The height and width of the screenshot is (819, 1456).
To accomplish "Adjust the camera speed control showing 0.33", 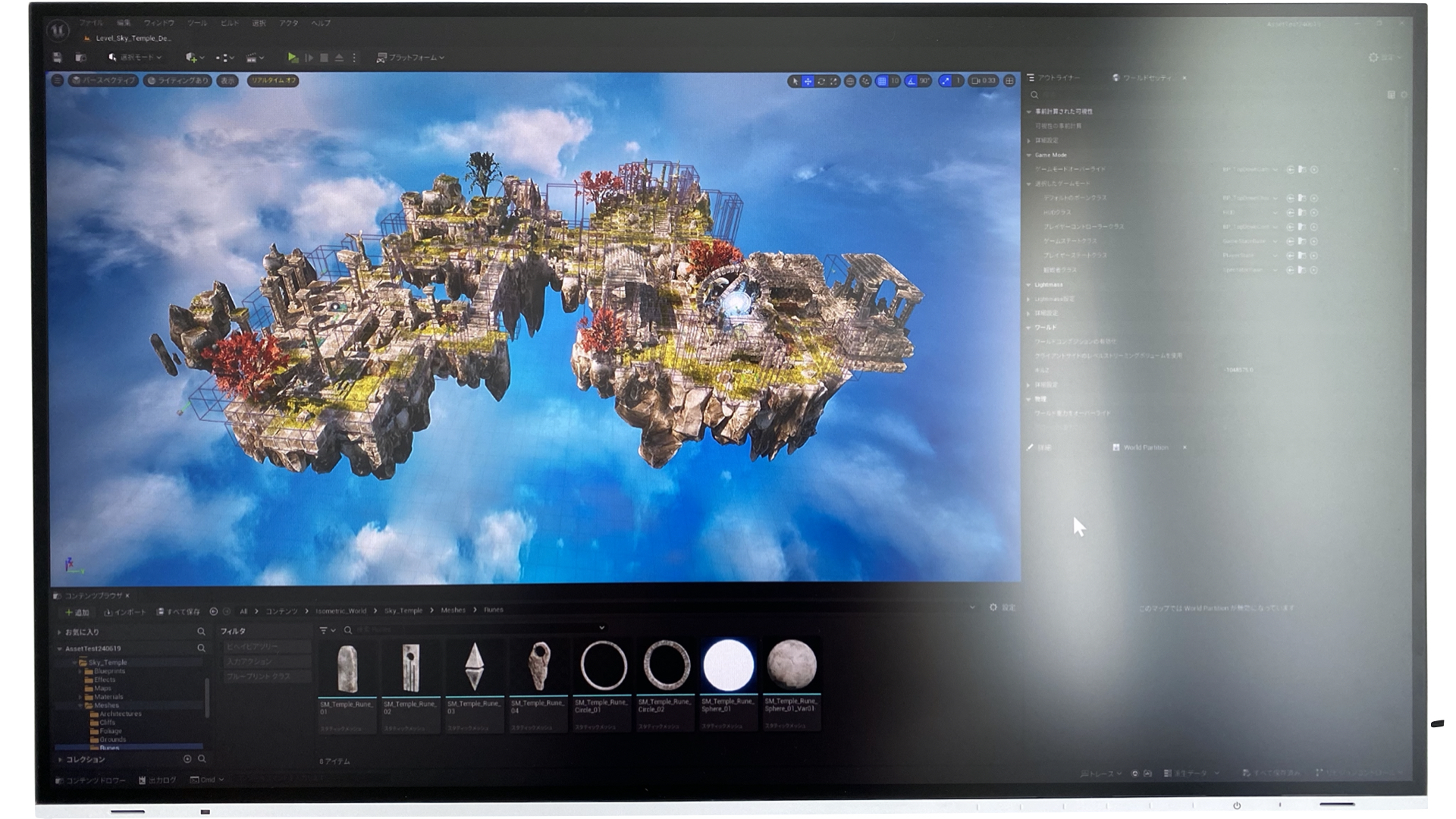I will point(984,82).
